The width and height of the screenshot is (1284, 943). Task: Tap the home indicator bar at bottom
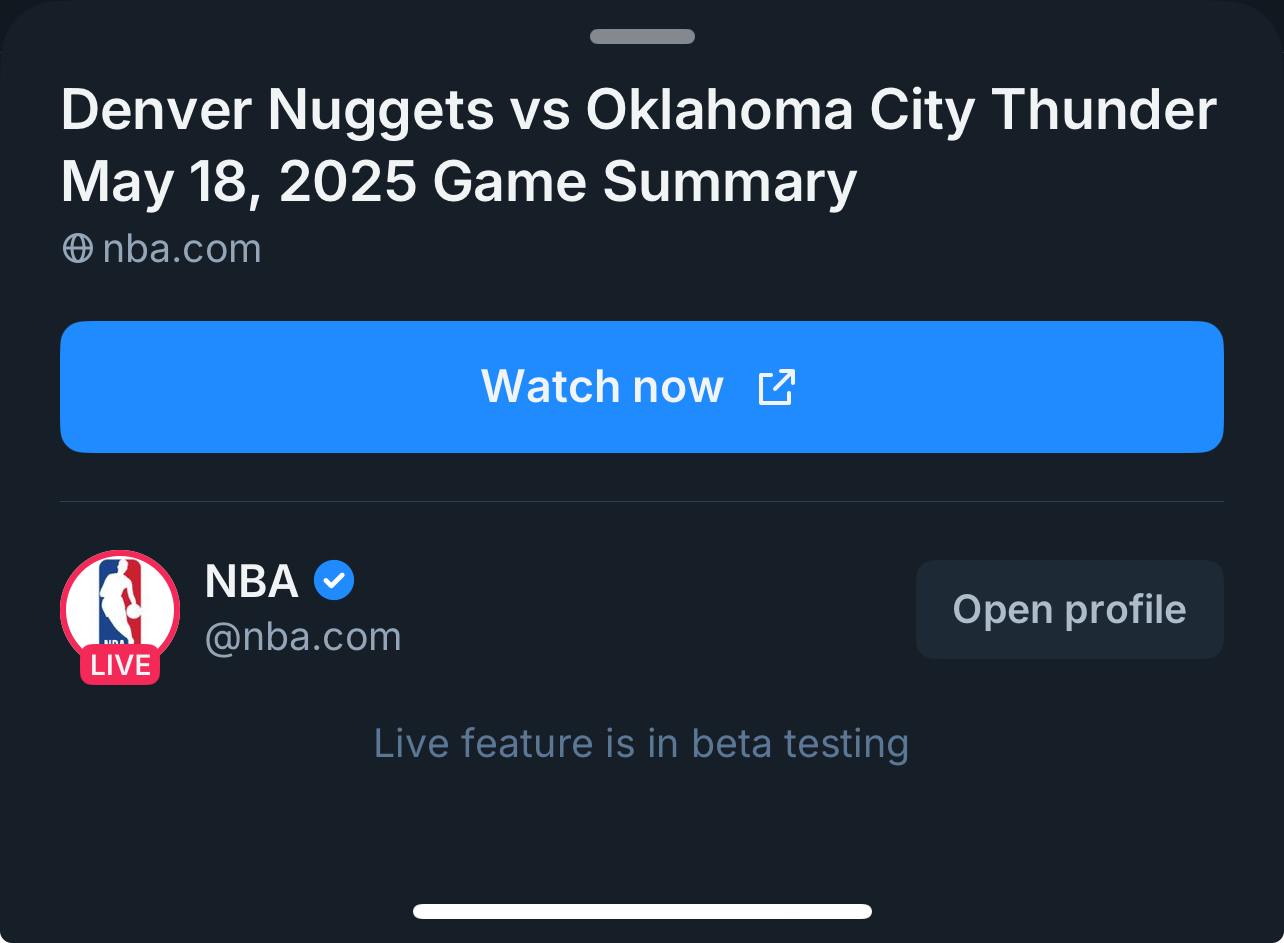click(x=642, y=911)
